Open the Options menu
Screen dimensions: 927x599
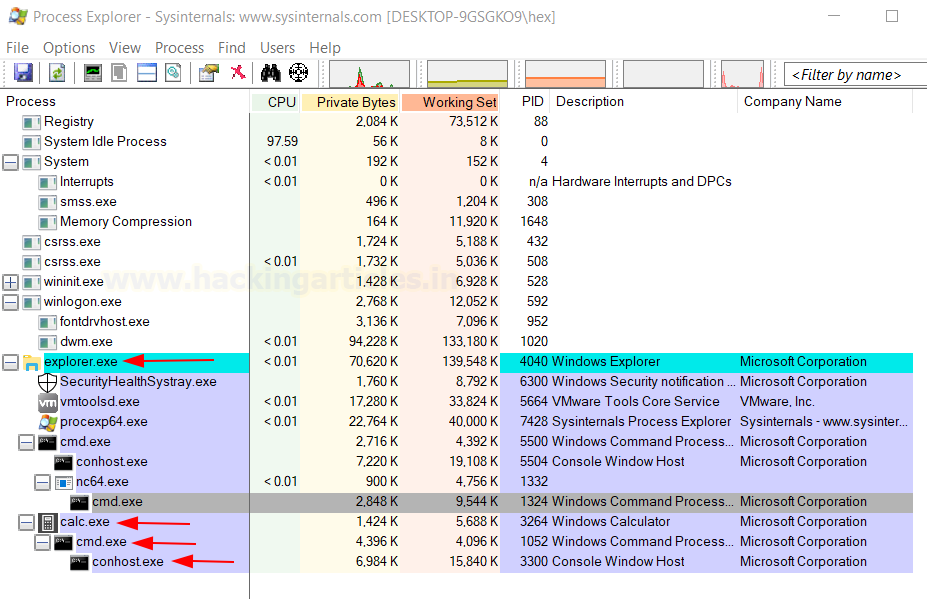coord(69,48)
